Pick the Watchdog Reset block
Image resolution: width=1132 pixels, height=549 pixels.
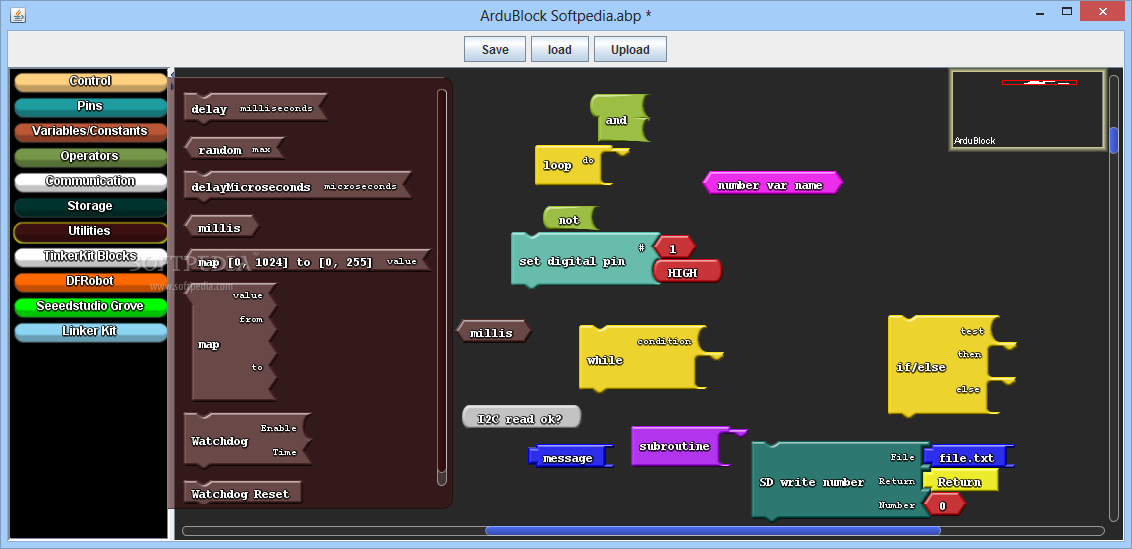[242, 494]
